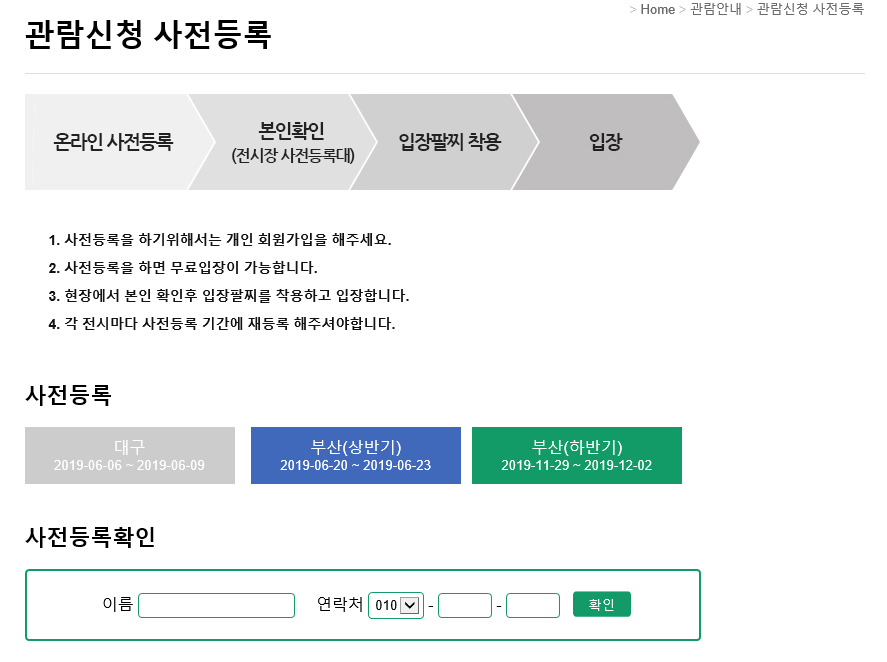This screenshot has width=887, height=662.
Task: Click instruction line 1 about 개인 회원가입
Action: pos(220,240)
